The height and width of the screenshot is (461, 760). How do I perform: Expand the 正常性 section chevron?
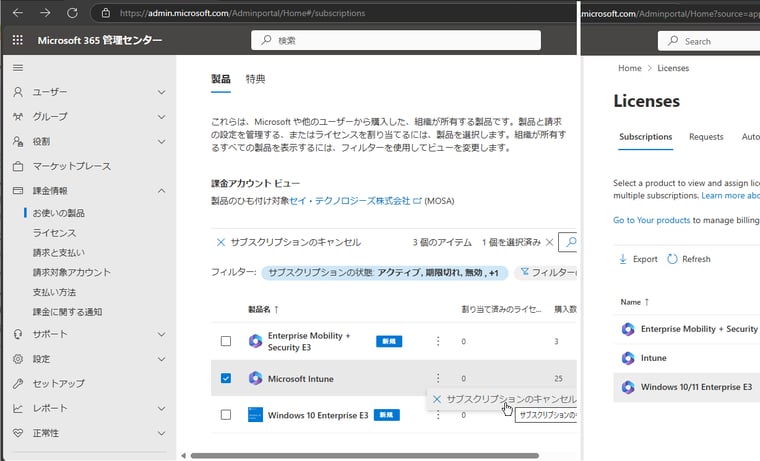tap(161, 433)
